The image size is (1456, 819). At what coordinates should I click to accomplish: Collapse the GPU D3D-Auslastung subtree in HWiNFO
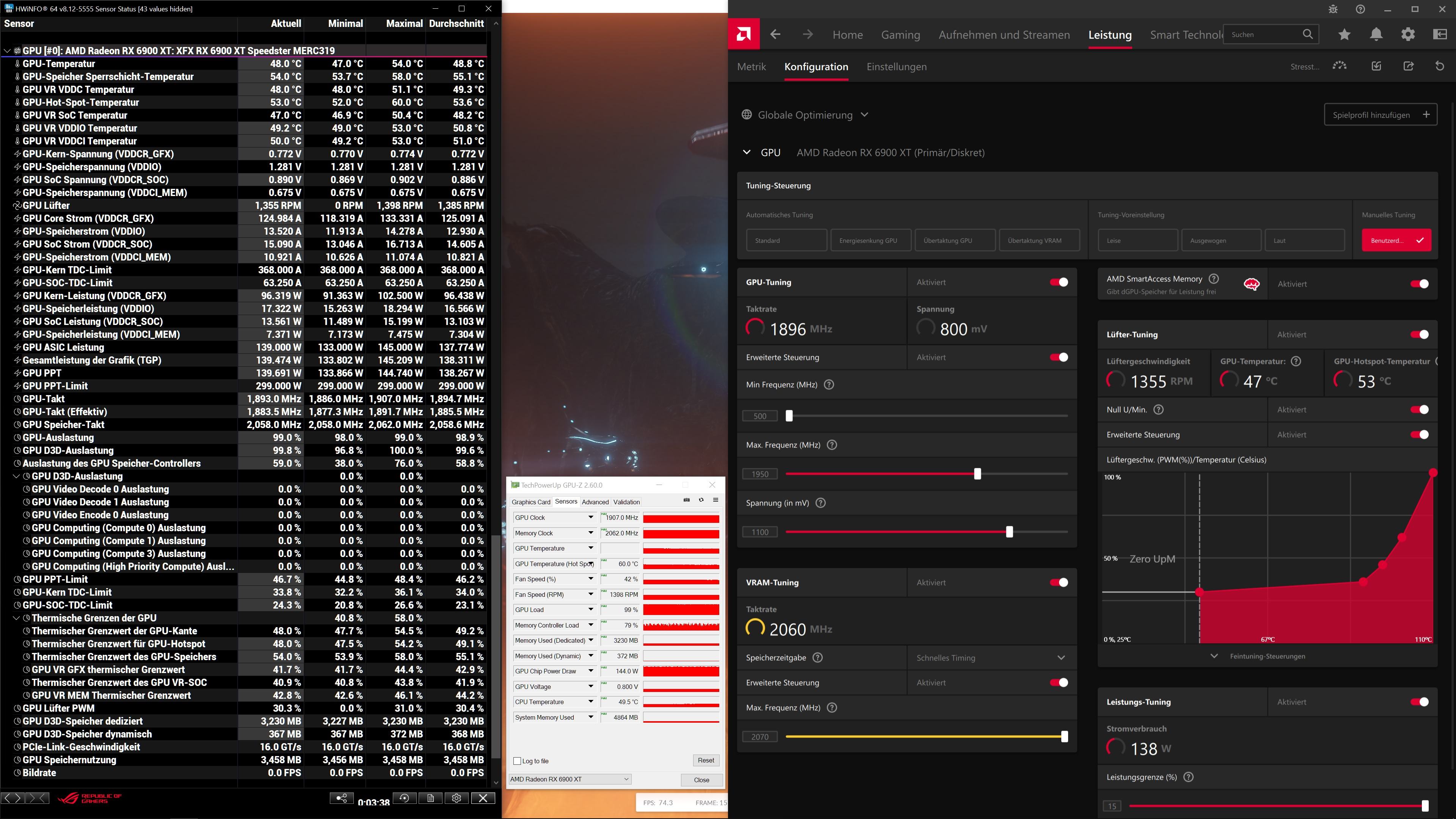(x=16, y=476)
